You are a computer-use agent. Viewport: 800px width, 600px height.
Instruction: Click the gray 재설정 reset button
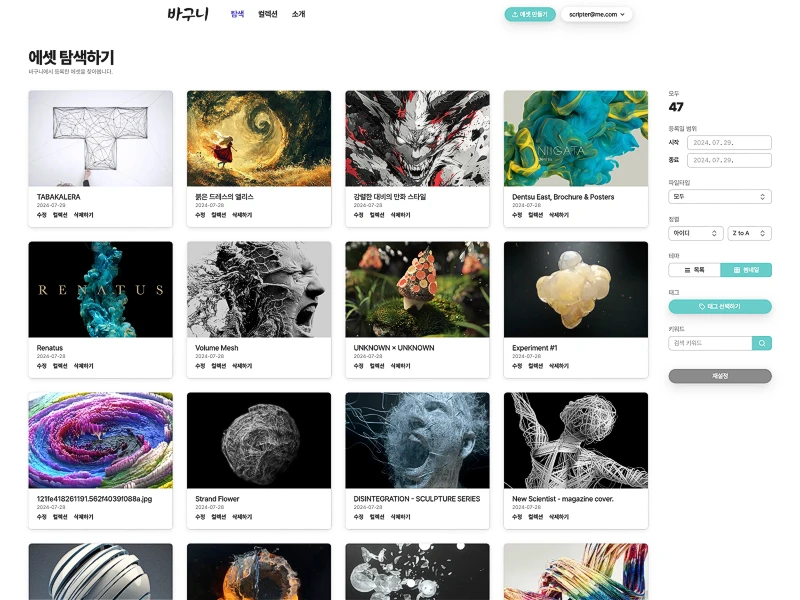point(720,376)
